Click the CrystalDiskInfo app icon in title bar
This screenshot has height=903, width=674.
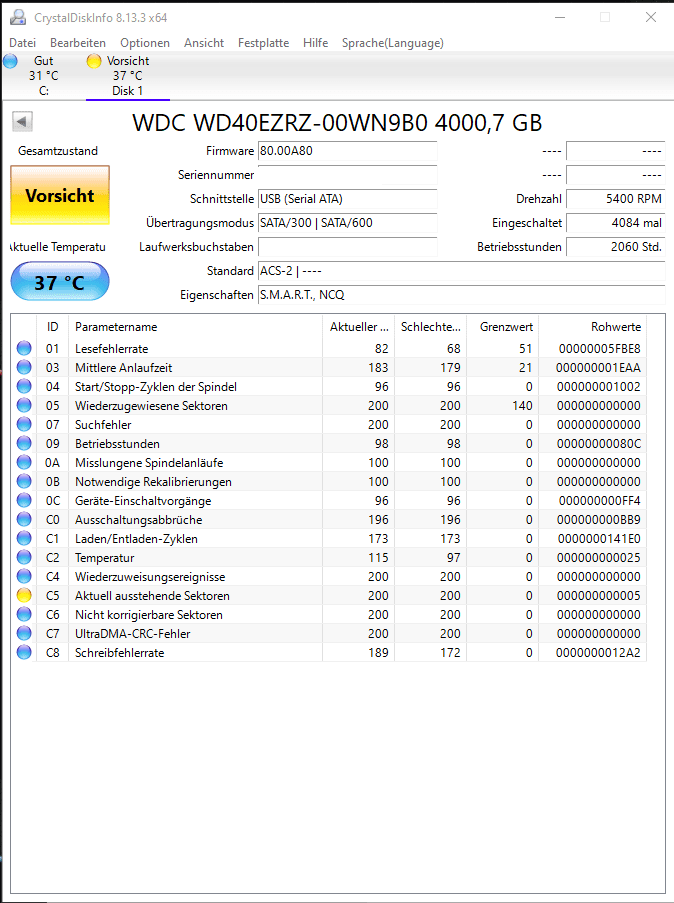tap(18, 17)
